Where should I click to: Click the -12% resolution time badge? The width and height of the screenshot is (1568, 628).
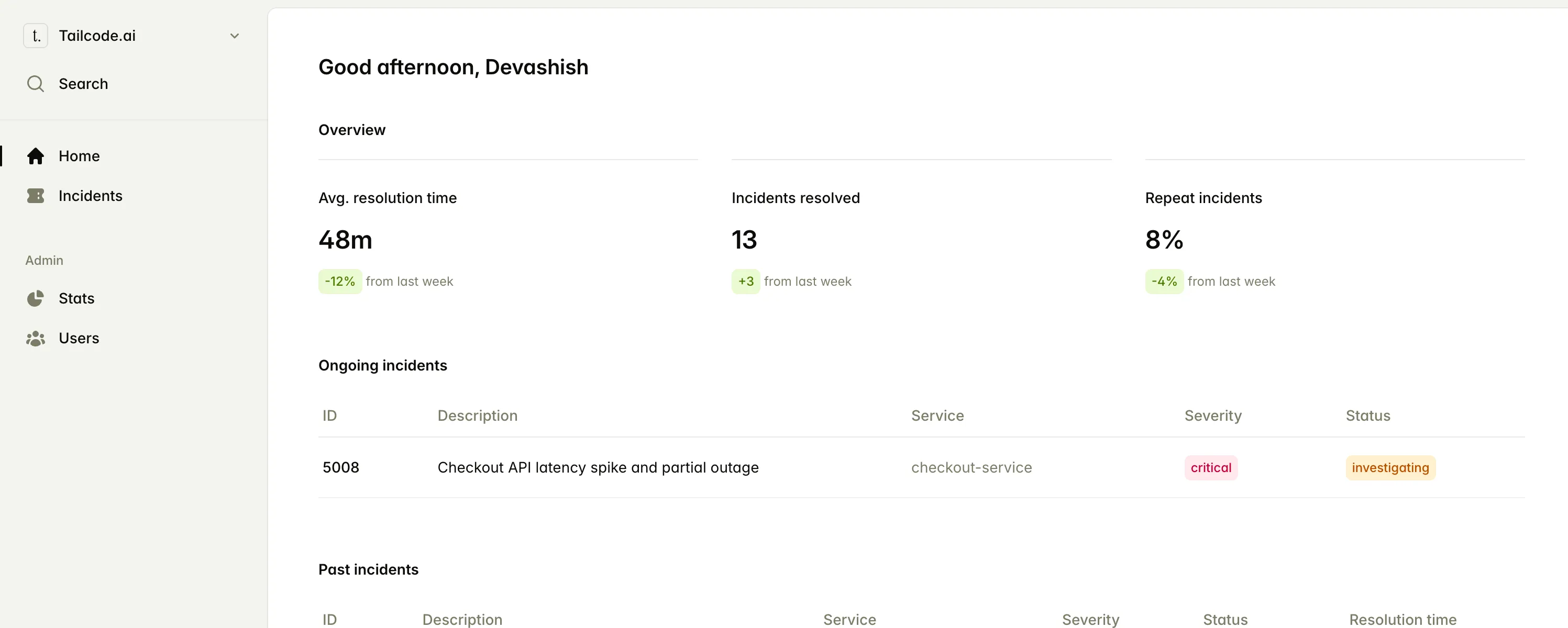tap(340, 282)
